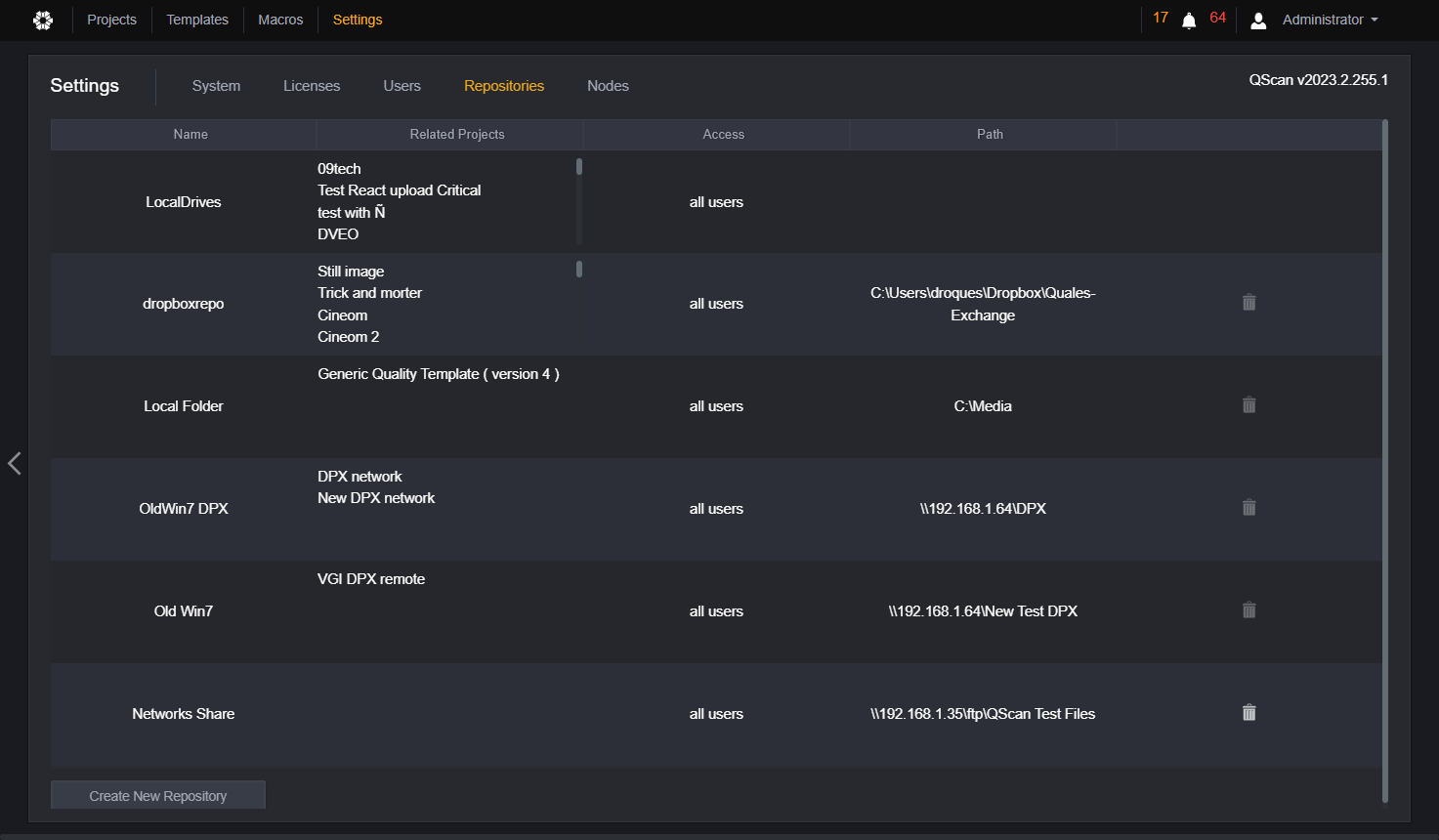This screenshot has height=840, width=1439.
Task: Click the QScan v2023.2.255.1 version label
Action: [x=1318, y=80]
